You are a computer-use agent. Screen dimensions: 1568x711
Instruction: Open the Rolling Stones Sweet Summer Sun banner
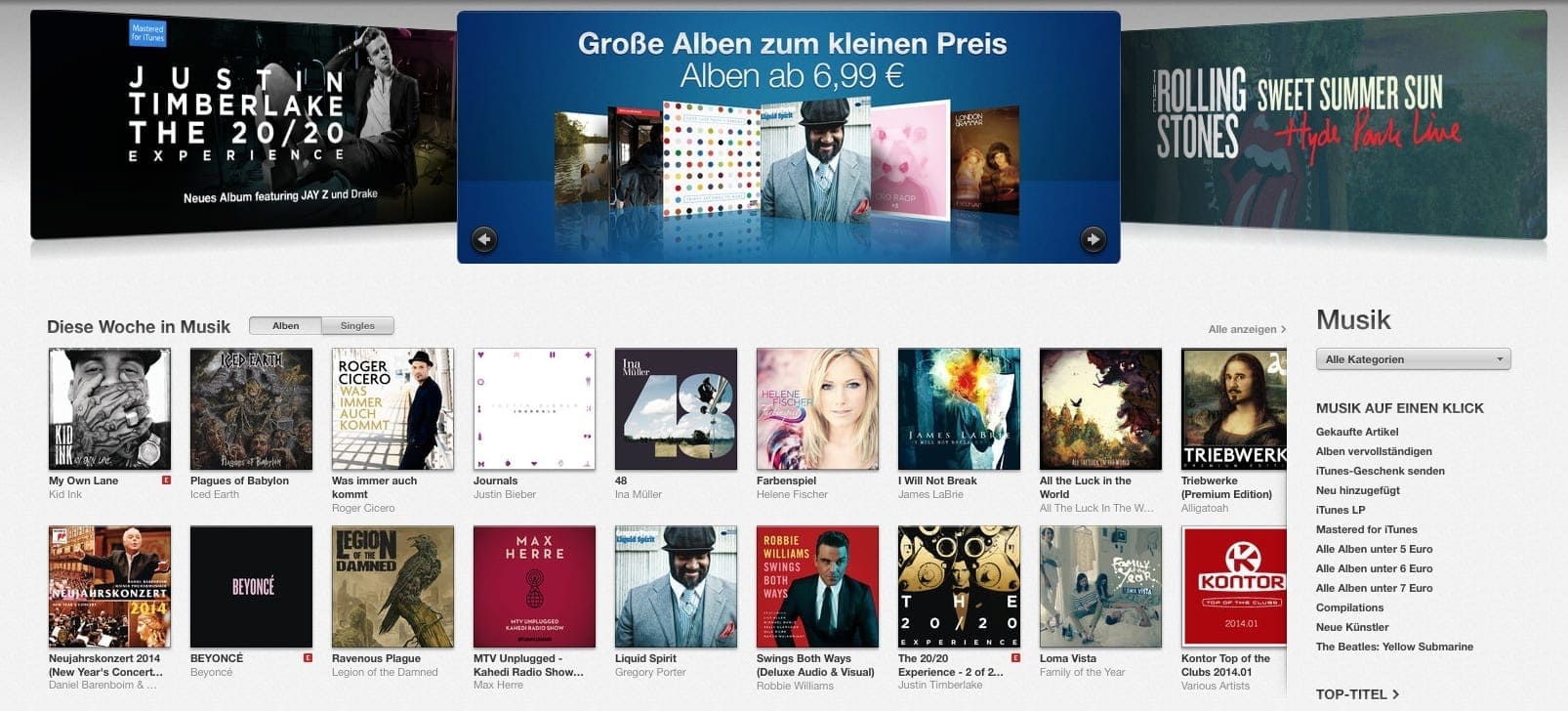(x=1334, y=125)
